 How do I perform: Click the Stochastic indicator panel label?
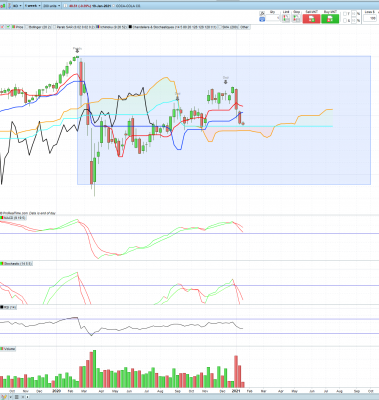[x=16, y=264]
